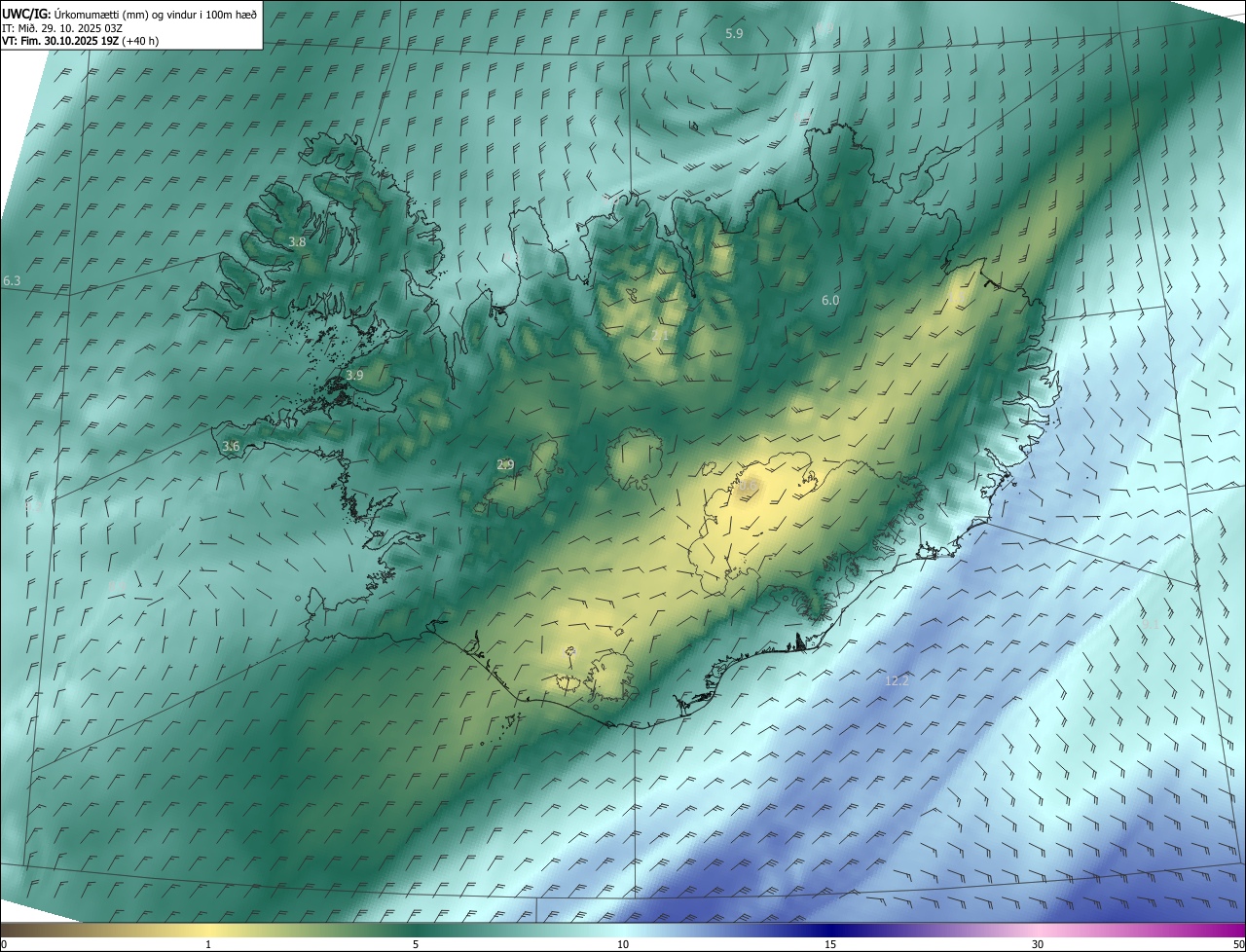Screen dimensions: 1246x952
Task: Select the initial time line "IT: Mið. 29. 10. 2025 03Z"
Action: [x=64, y=27]
